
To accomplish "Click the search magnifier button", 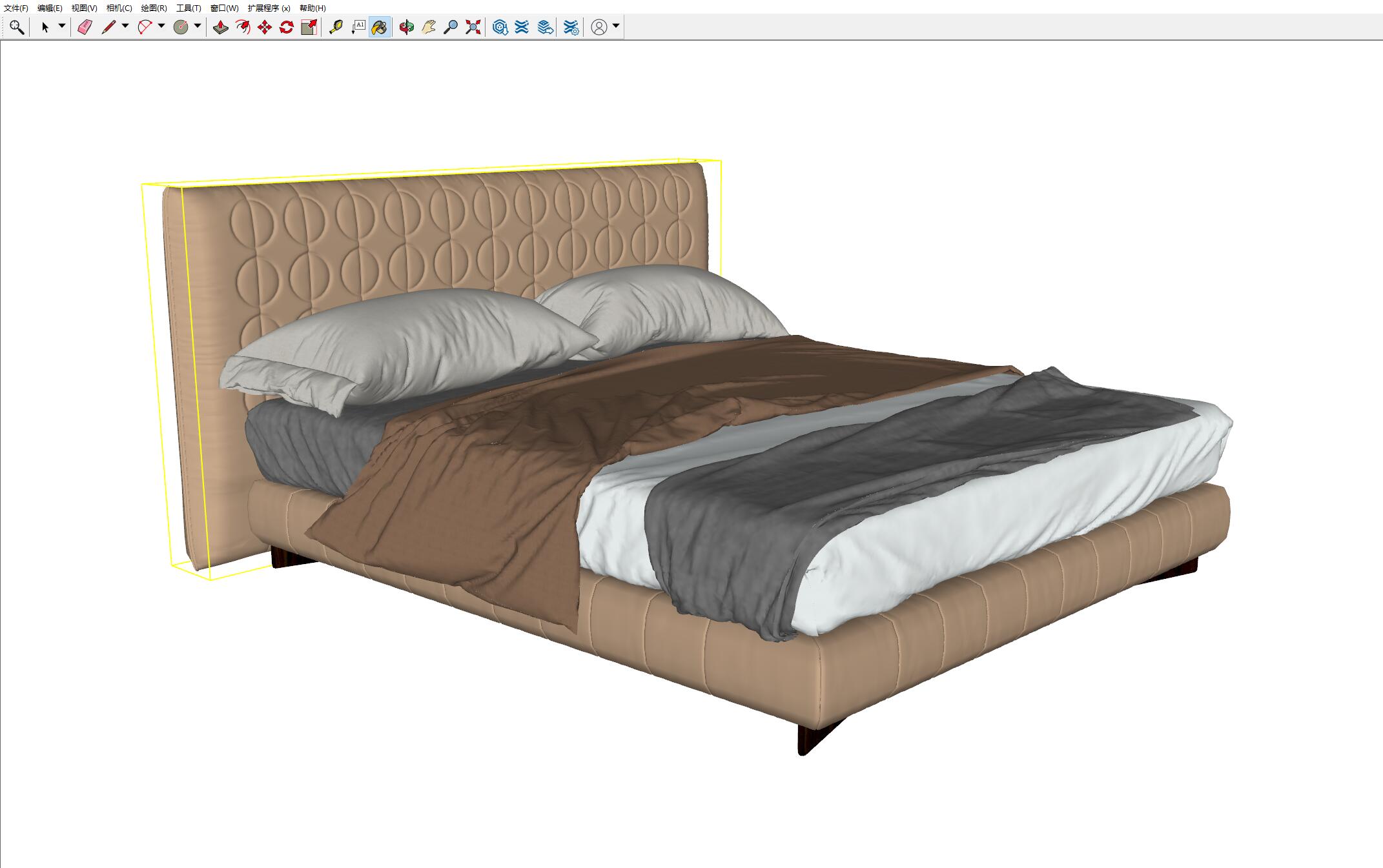I will (x=17, y=27).
